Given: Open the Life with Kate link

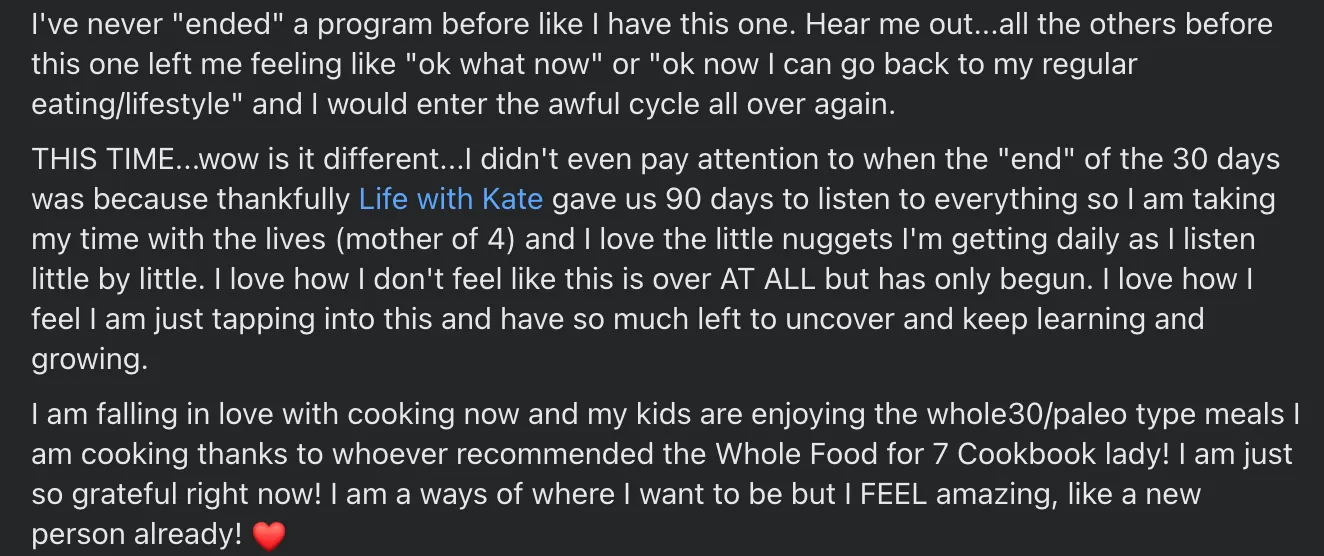Looking at the screenshot, I should tap(450, 199).
